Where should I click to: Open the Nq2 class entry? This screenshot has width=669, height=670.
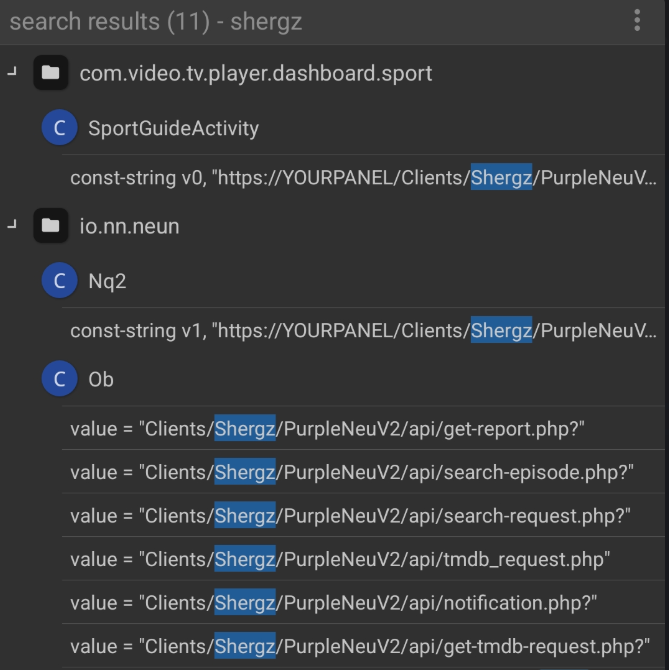click(x=107, y=281)
